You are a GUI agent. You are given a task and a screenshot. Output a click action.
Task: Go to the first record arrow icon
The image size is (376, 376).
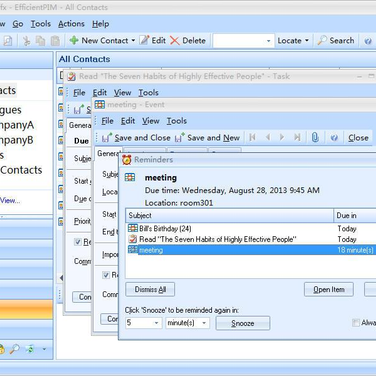pyautogui.click(x=252, y=137)
